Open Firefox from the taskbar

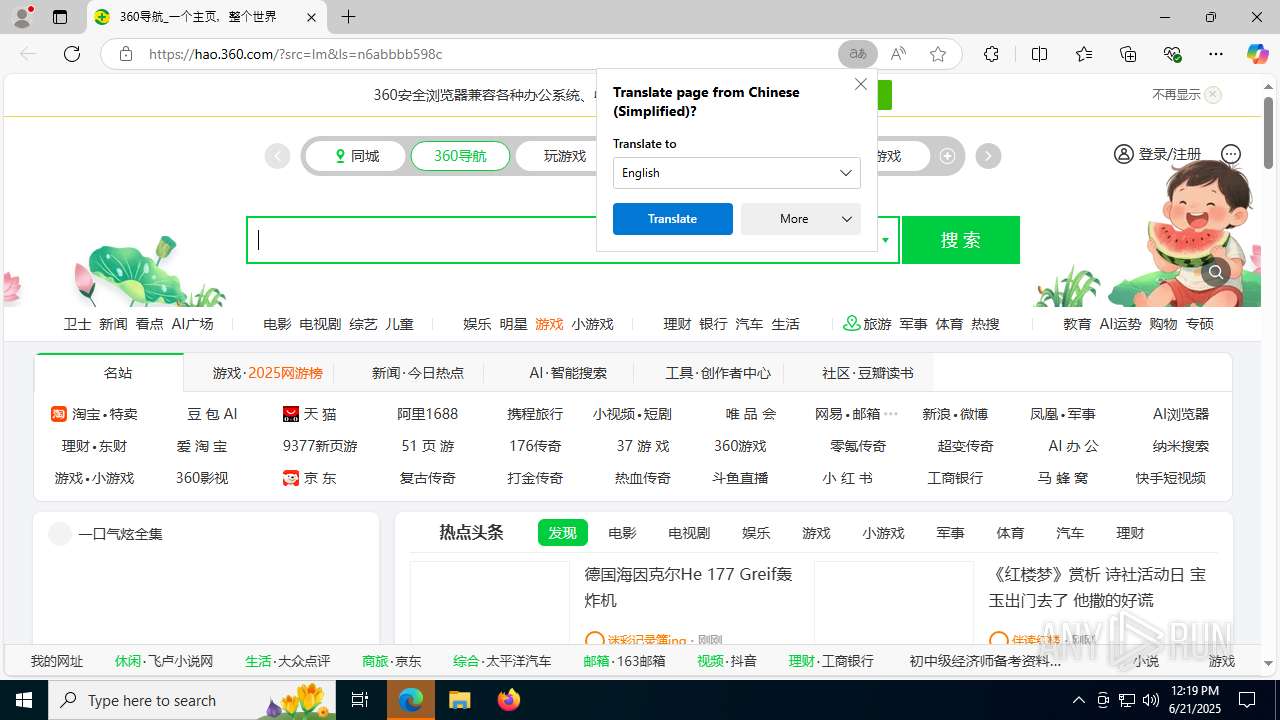tap(509, 700)
